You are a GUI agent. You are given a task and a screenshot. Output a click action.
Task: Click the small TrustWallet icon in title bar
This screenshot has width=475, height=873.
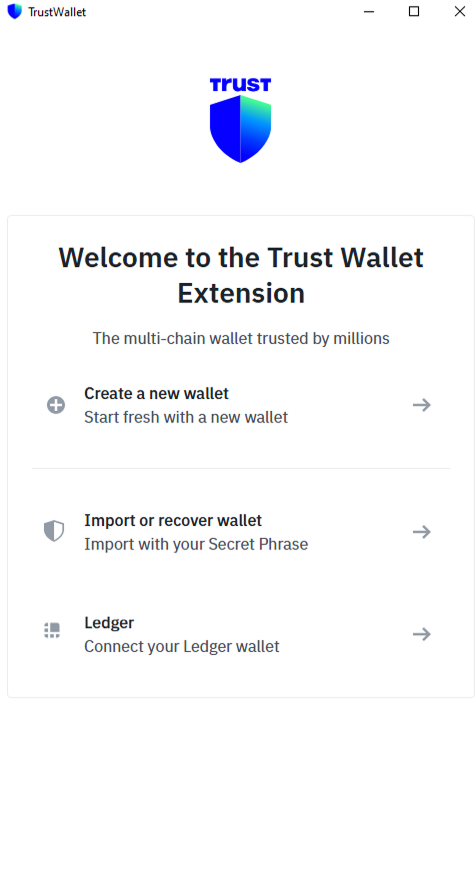pos(14,11)
